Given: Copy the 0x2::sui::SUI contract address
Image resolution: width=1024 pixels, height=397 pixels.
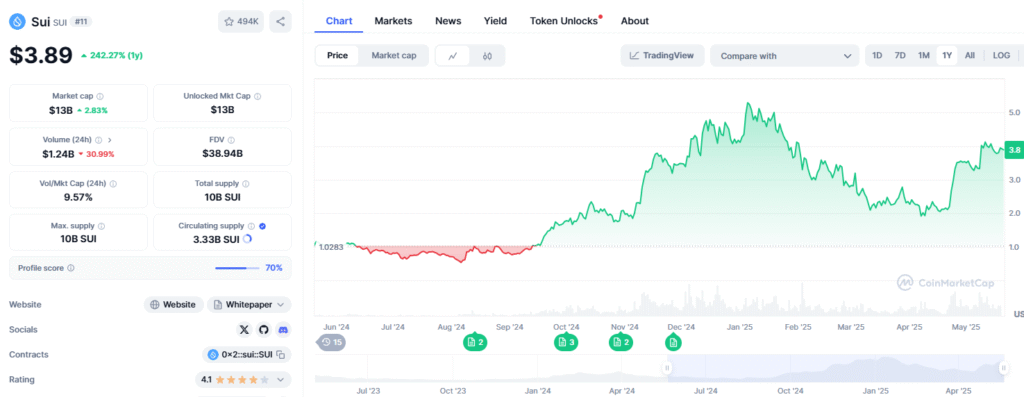Looking at the screenshot, I should pos(281,355).
